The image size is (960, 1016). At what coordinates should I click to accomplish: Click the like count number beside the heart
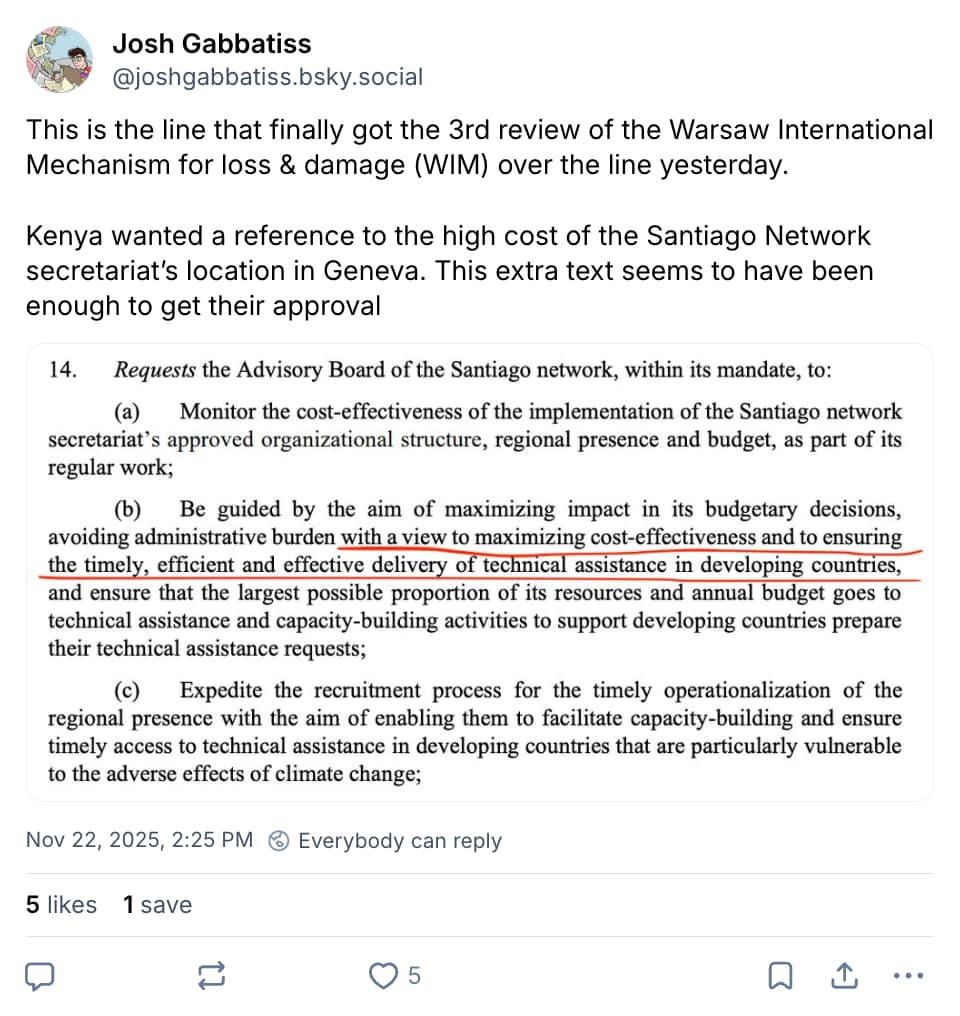[x=414, y=975]
